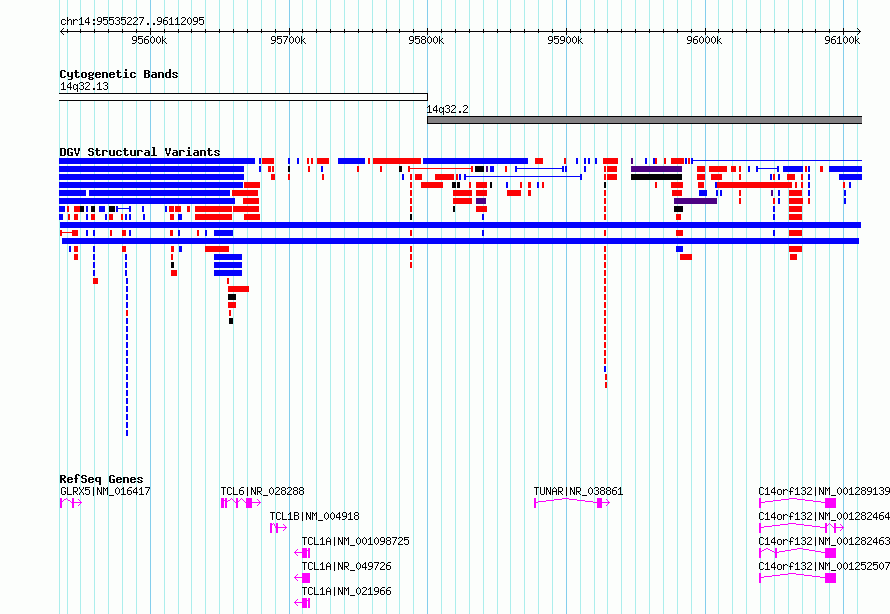Select the 95600k scale tick label

[149, 40]
